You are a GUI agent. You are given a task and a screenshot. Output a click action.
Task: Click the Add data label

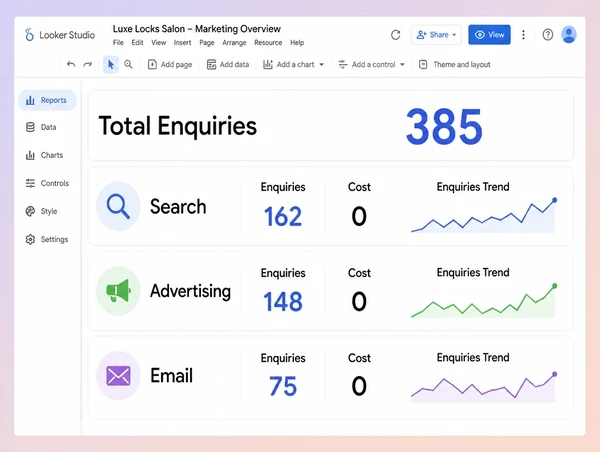click(234, 65)
